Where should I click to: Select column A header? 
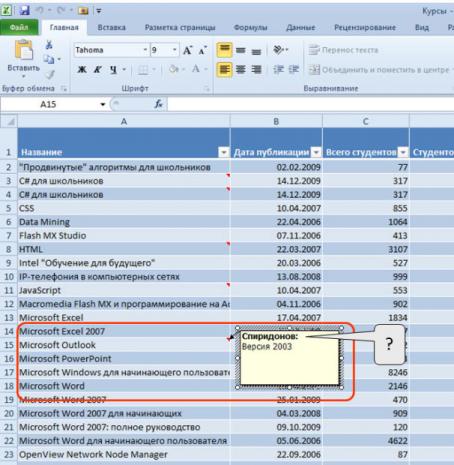124,122
